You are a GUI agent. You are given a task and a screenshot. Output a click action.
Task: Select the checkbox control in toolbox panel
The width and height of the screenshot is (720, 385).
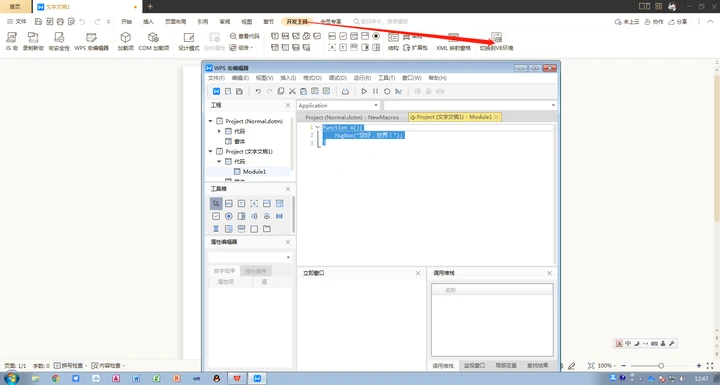(x=216, y=216)
